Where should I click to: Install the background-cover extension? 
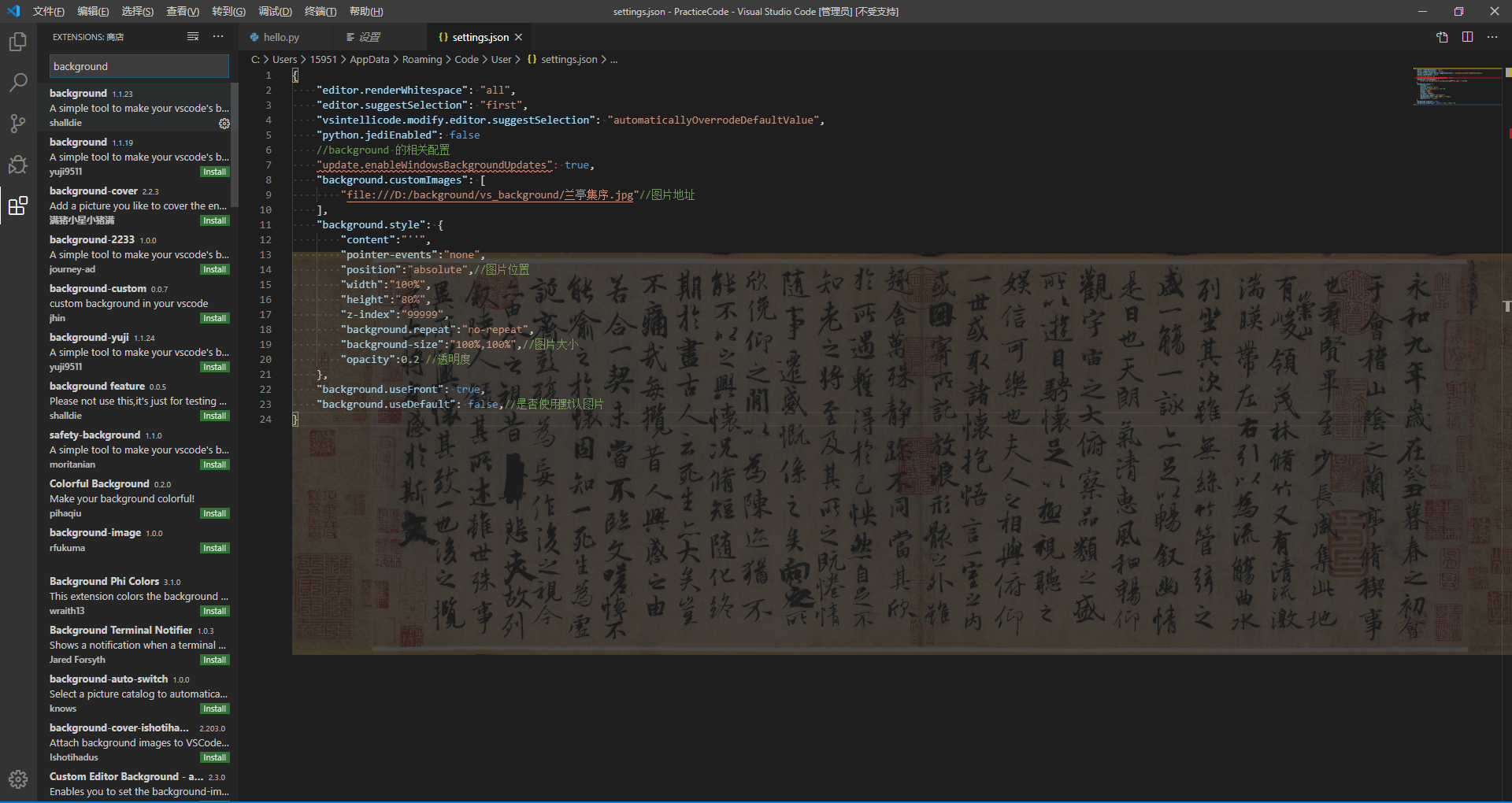coord(214,220)
